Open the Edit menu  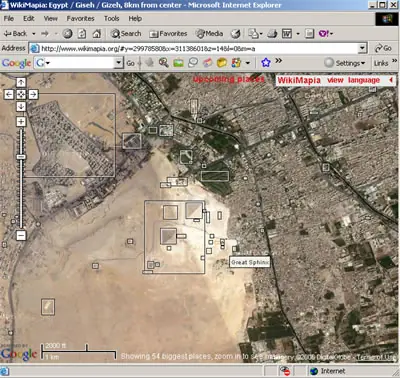(29, 18)
